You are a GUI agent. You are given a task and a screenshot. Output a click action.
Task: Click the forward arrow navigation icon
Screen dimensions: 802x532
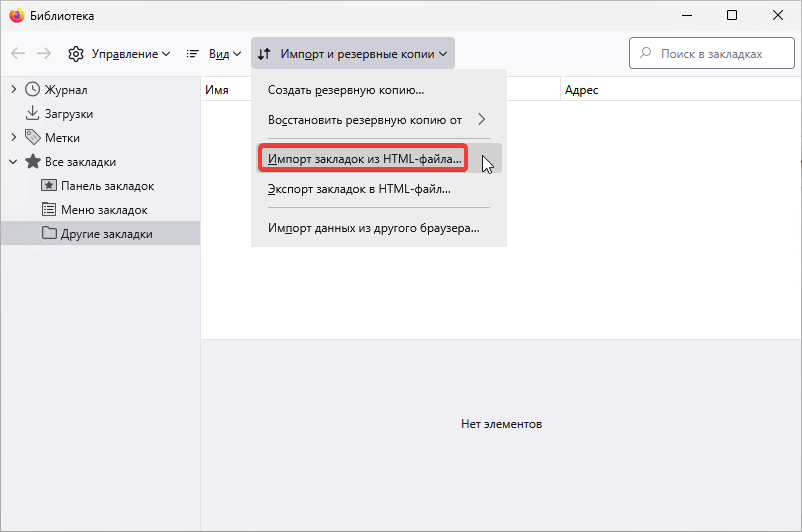[x=44, y=54]
